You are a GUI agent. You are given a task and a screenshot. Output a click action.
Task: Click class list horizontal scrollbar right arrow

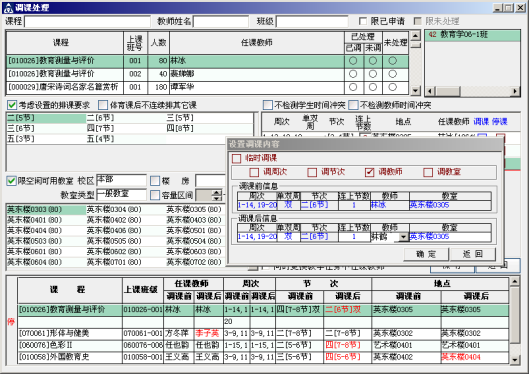coord(515,91)
